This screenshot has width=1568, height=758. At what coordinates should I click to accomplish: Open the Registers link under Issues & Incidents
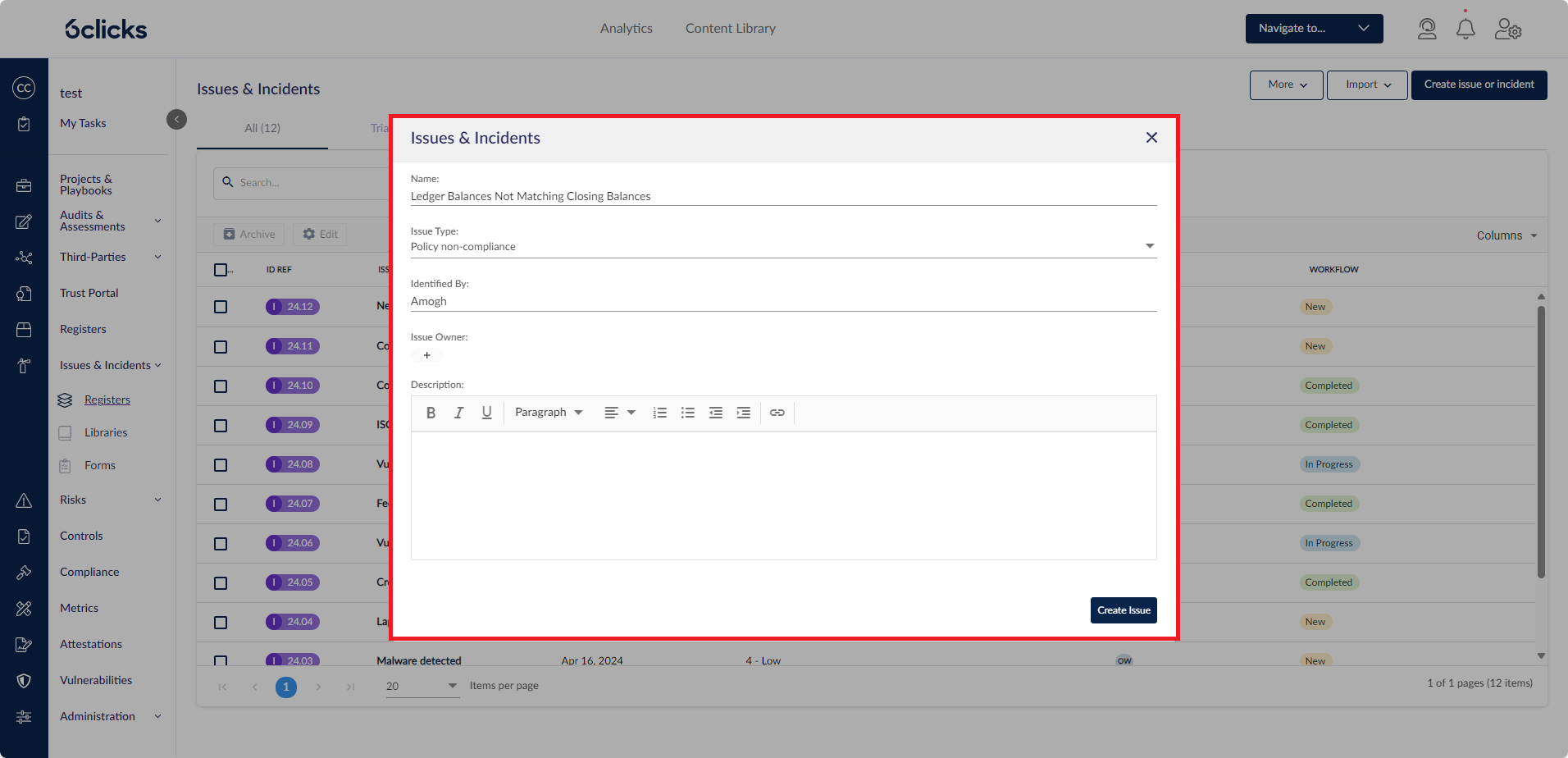107,400
